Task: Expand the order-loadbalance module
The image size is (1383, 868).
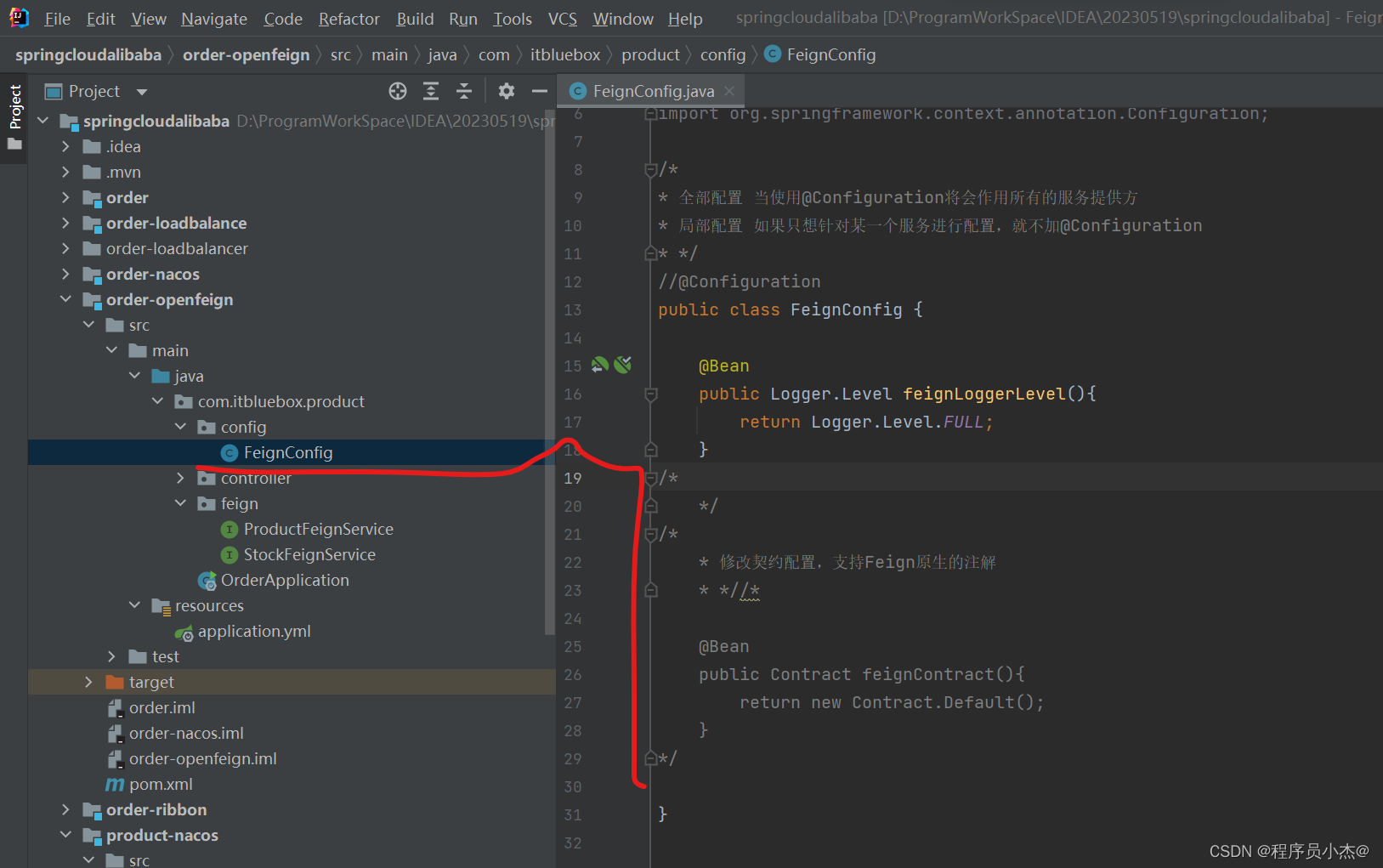Action: [65, 223]
